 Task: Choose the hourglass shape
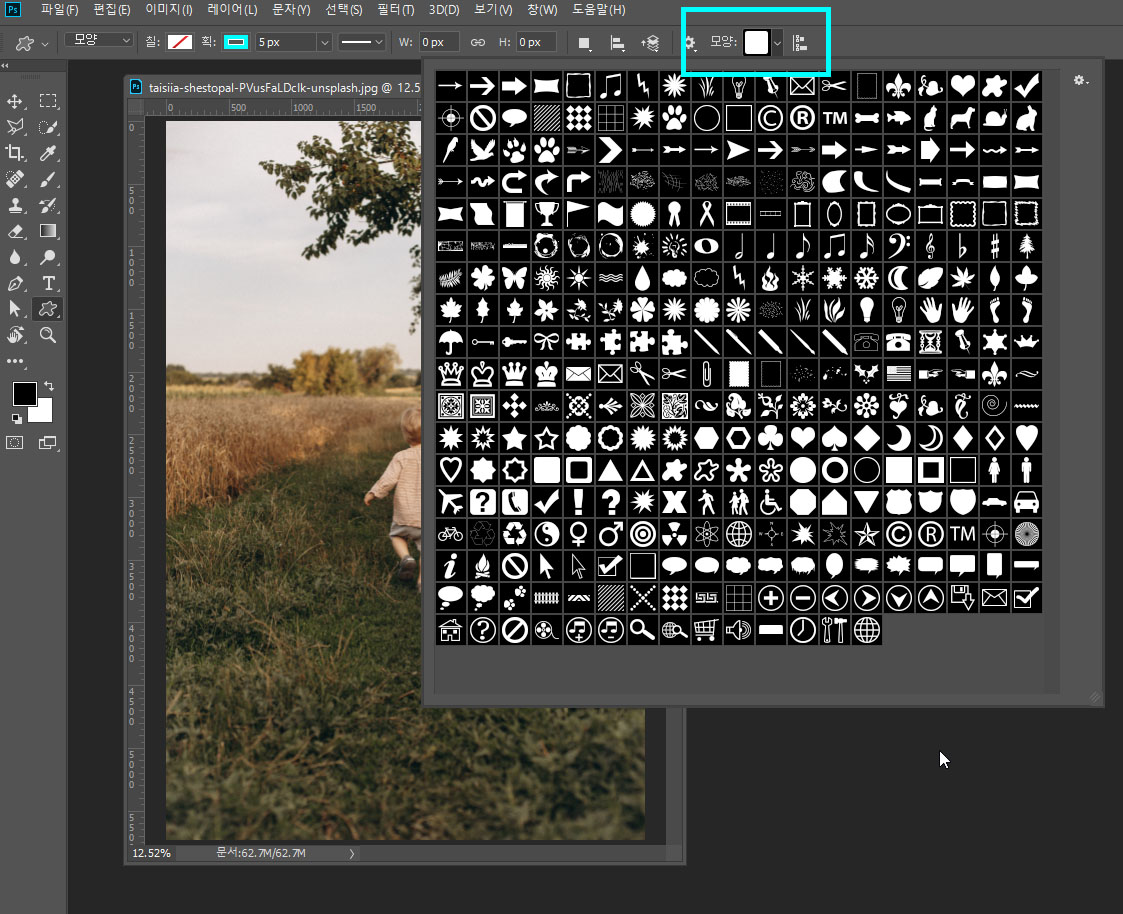[x=930, y=342]
